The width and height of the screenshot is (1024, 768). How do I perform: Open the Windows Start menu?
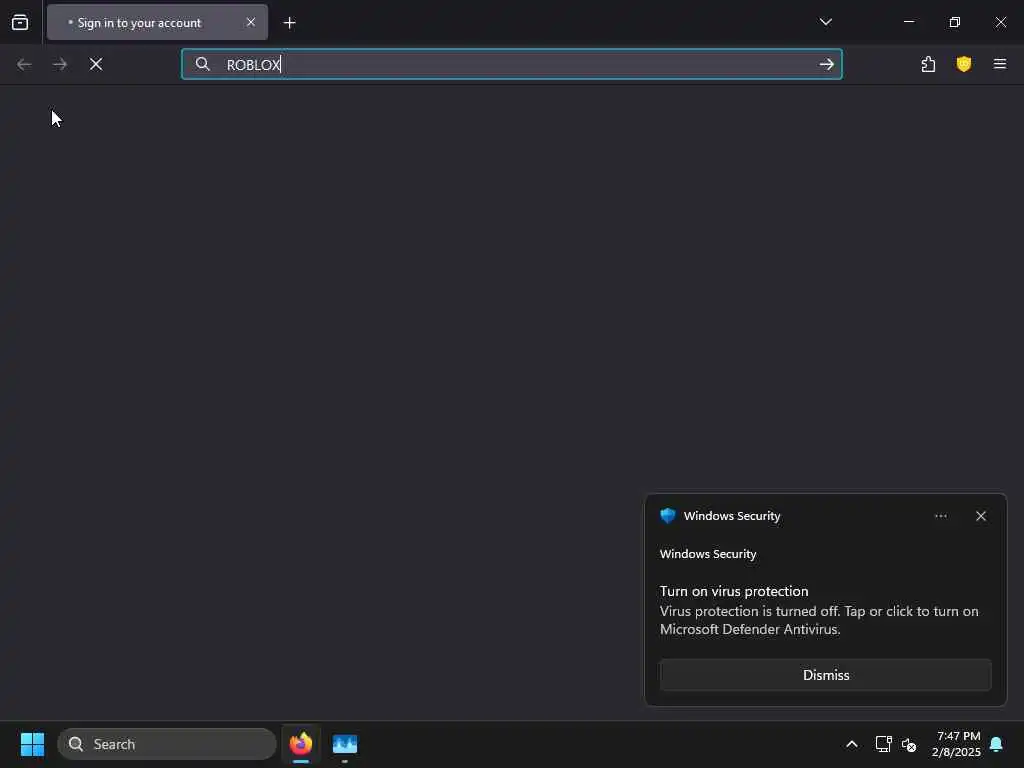tap(32, 744)
